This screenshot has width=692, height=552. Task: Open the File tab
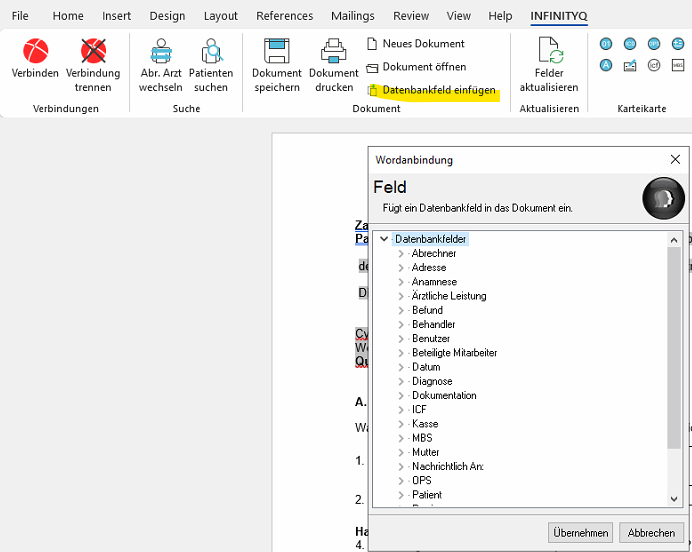20,16
